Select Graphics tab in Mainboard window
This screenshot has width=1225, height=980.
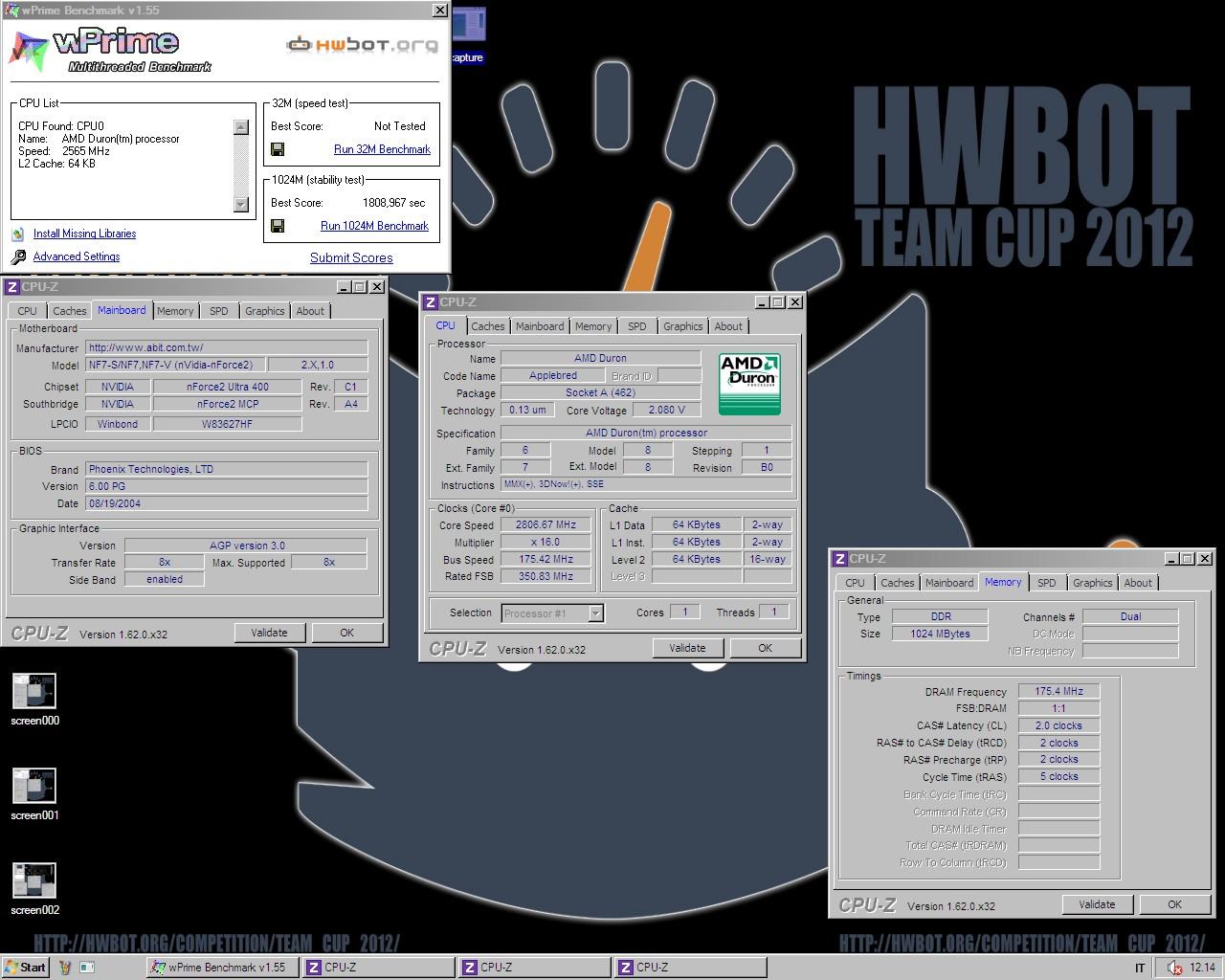coord(265,311)
